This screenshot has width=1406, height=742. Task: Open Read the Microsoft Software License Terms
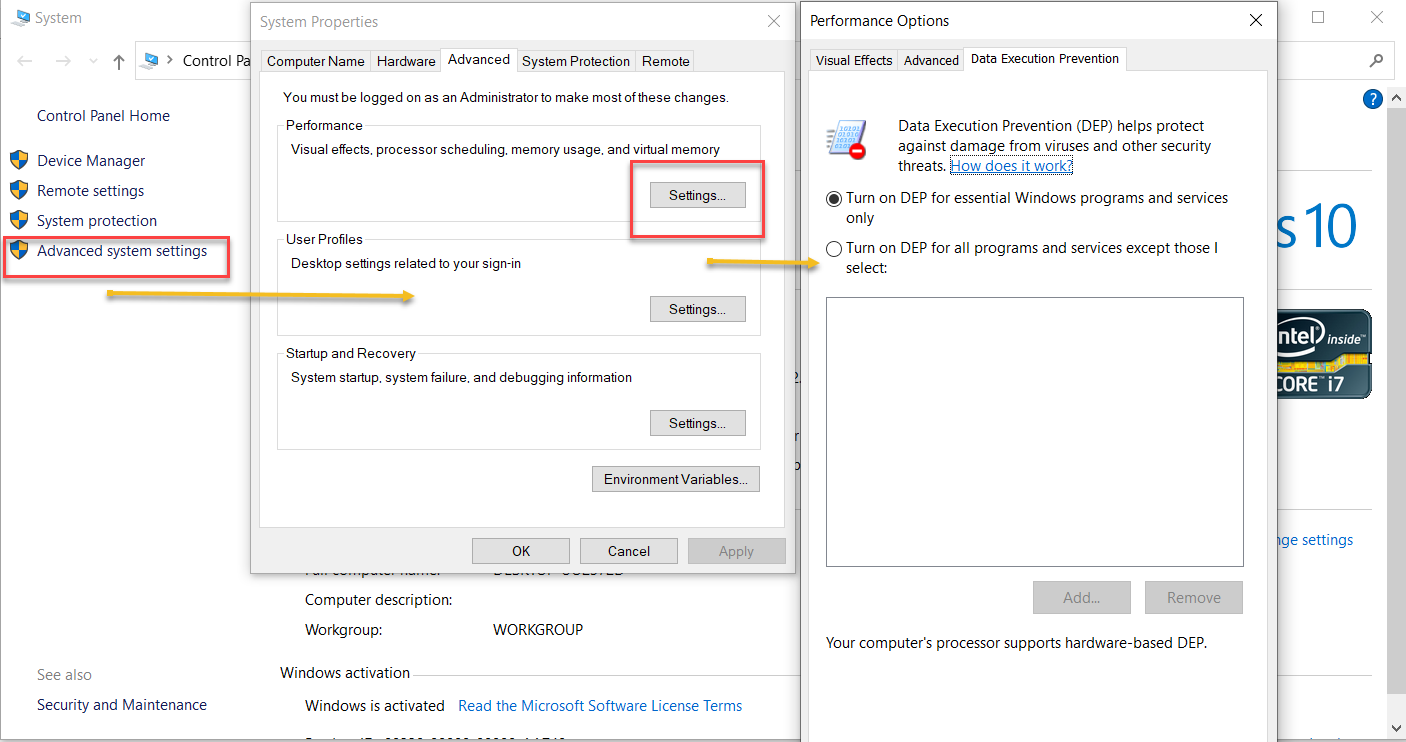pos(600,706)
